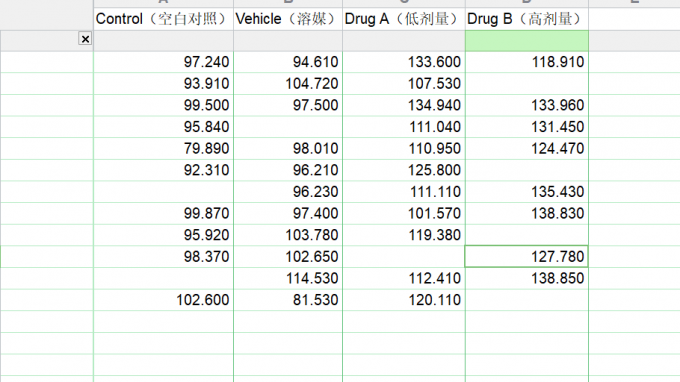The width and height of the screenshot is (680, 382).
Task: Select cell with value 134.940
Action: 404,105
